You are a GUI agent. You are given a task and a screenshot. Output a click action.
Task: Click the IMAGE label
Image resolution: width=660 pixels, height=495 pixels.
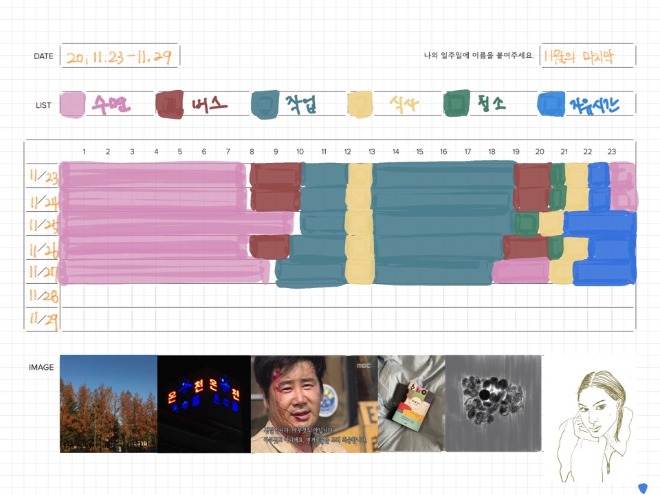point(41,367)
